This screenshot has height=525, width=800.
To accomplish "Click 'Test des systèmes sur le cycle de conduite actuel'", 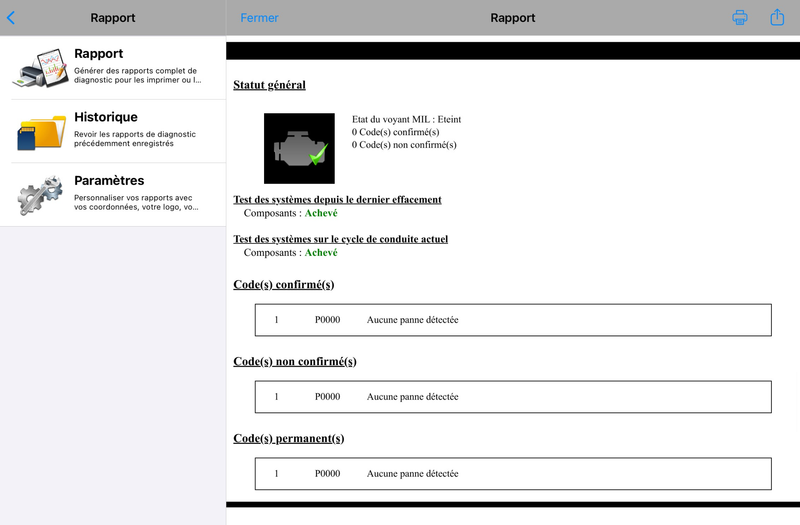I will (340, 239).
